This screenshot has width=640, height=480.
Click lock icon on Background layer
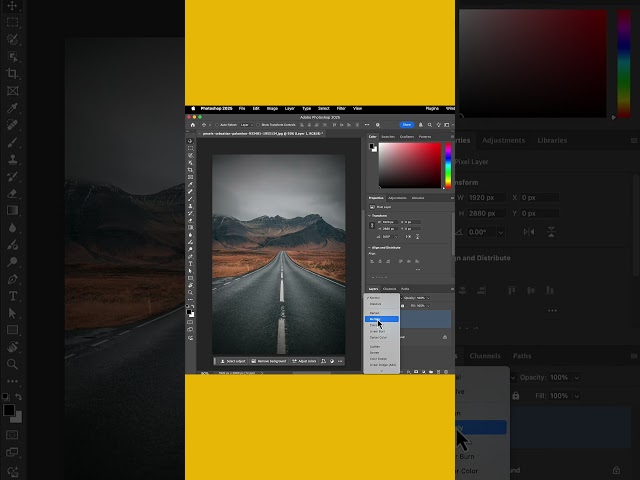[x=445, y=337]
